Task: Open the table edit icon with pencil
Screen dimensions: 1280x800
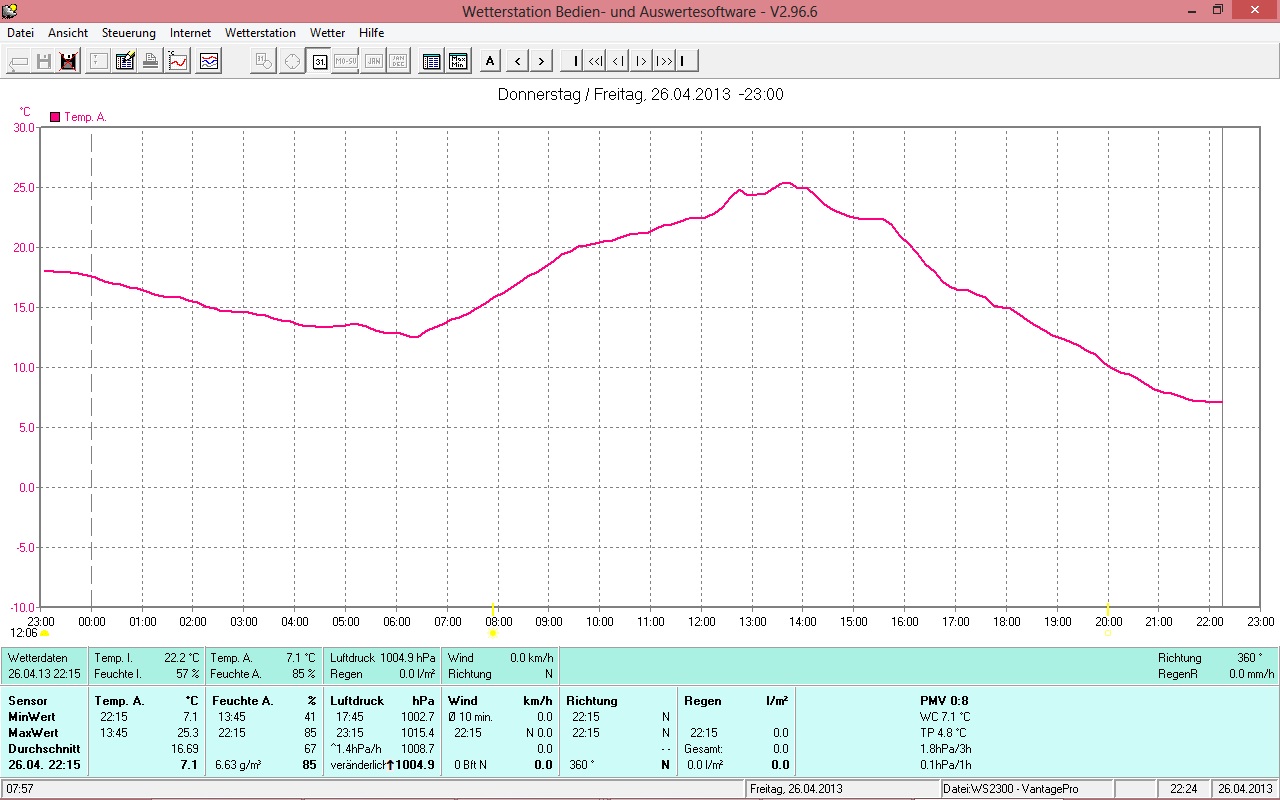Action: [x=125, y=61]
